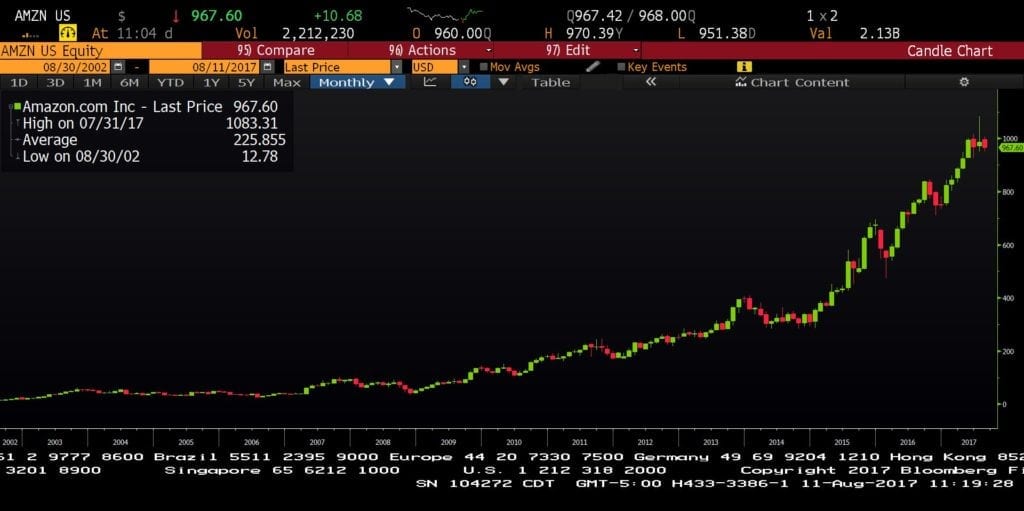Image resolution: width=1024 pixels, height=511 pixels.
Task: Click the start date field 08/30/2002
Action: coord(56,67)
